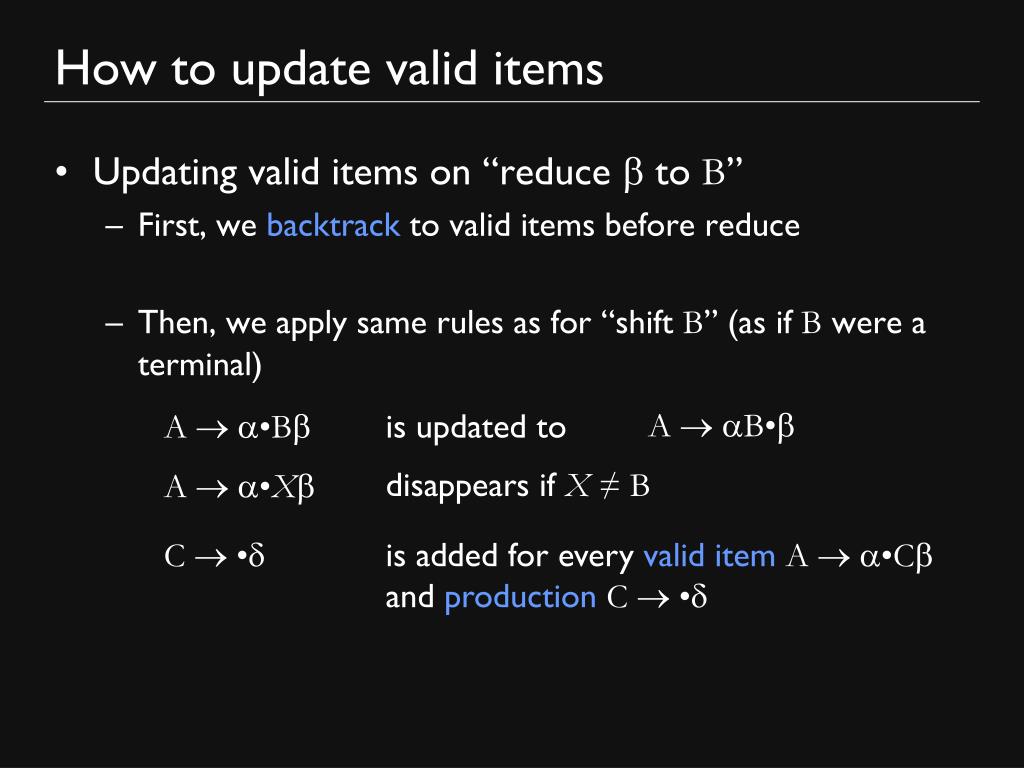This screenshot has height=768, width=1024.
Task: Click the blue 'backtrack' link text
Action: pos(333,226)
